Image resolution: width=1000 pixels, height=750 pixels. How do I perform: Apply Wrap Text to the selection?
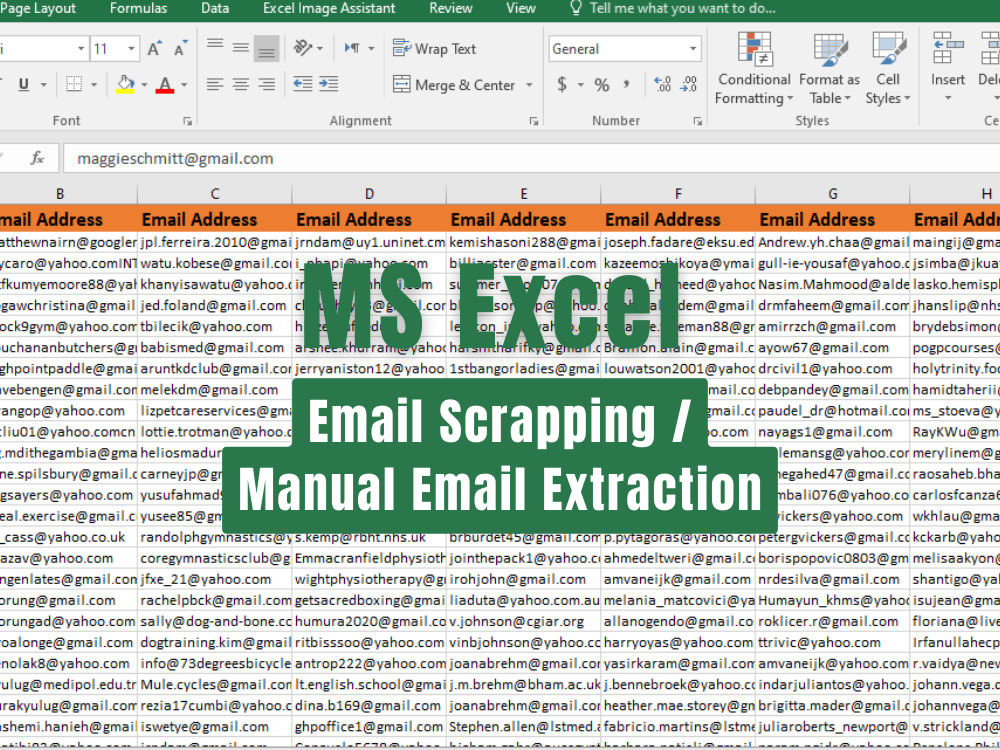tap(434, 48)
